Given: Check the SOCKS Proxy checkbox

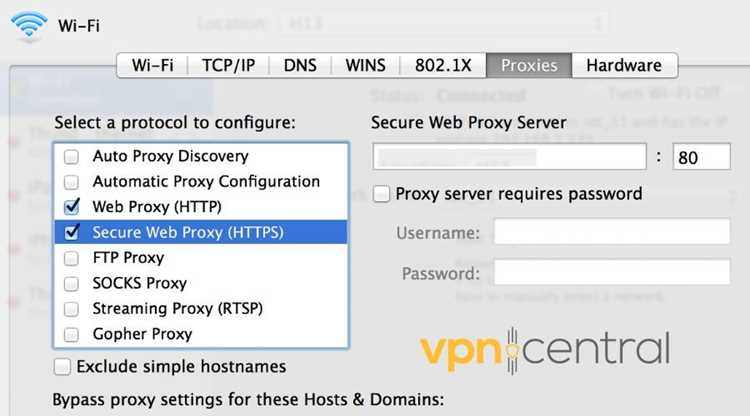Looking at the screenshot, I should (x=71, y=284).
